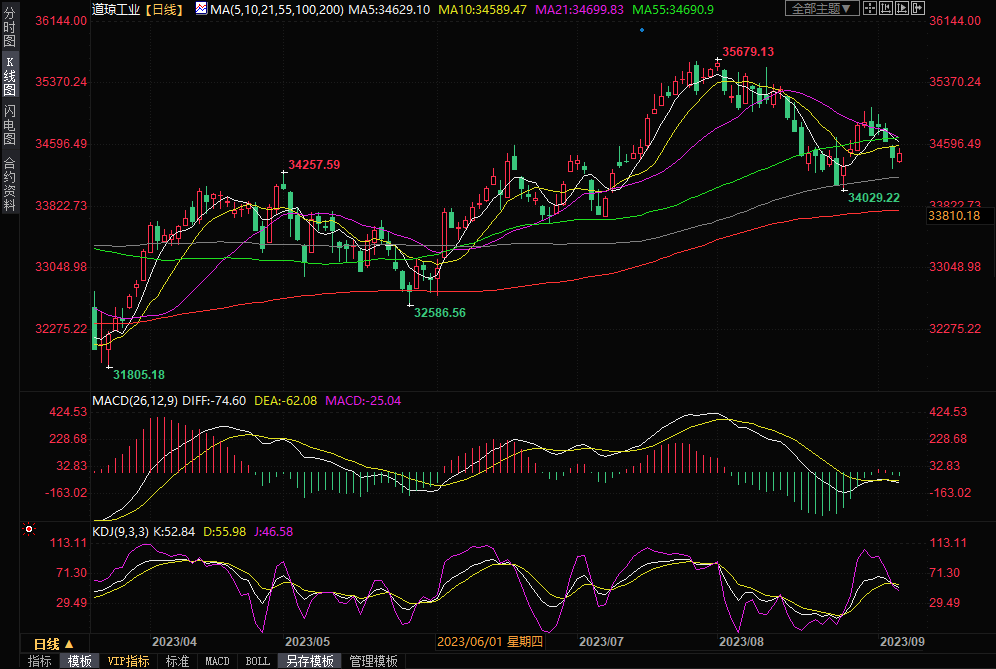
Task: Open the 全部主题 dropdown
Action: 823,8
